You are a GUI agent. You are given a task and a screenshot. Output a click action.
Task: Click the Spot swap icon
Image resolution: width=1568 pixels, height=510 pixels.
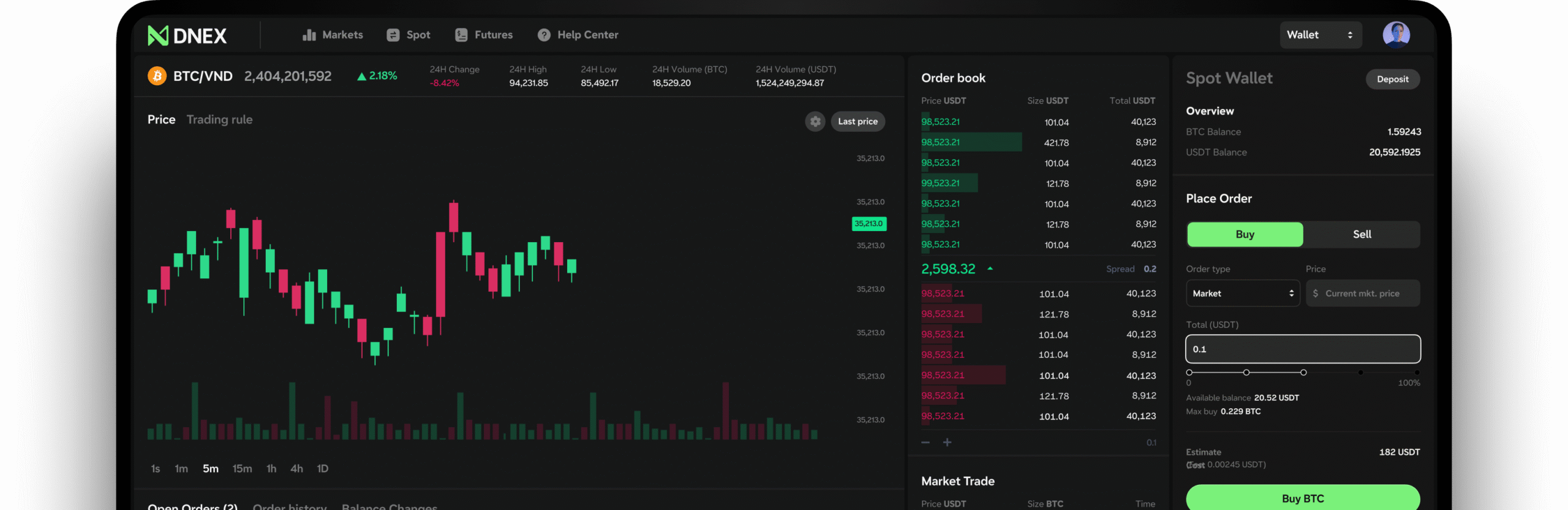(393, 35)
